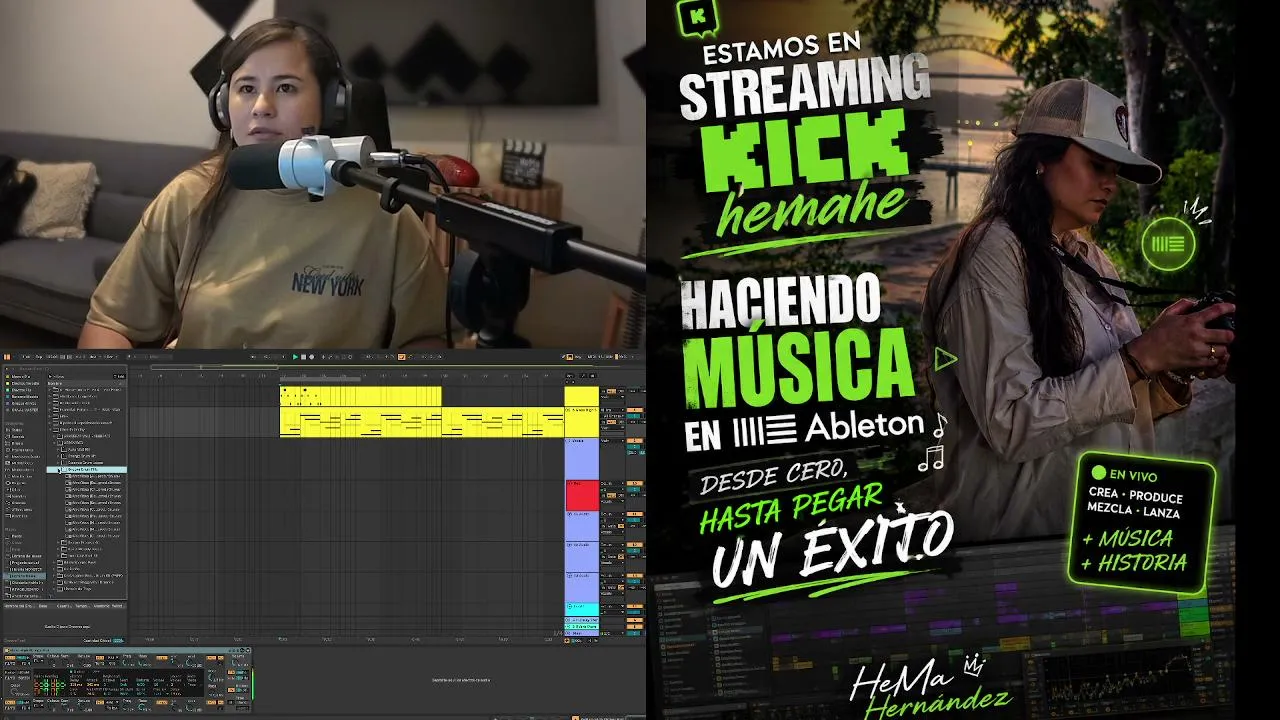Toggle the orange Loop switch
The height and width of the screenshot is (720, 1280).
402,357
